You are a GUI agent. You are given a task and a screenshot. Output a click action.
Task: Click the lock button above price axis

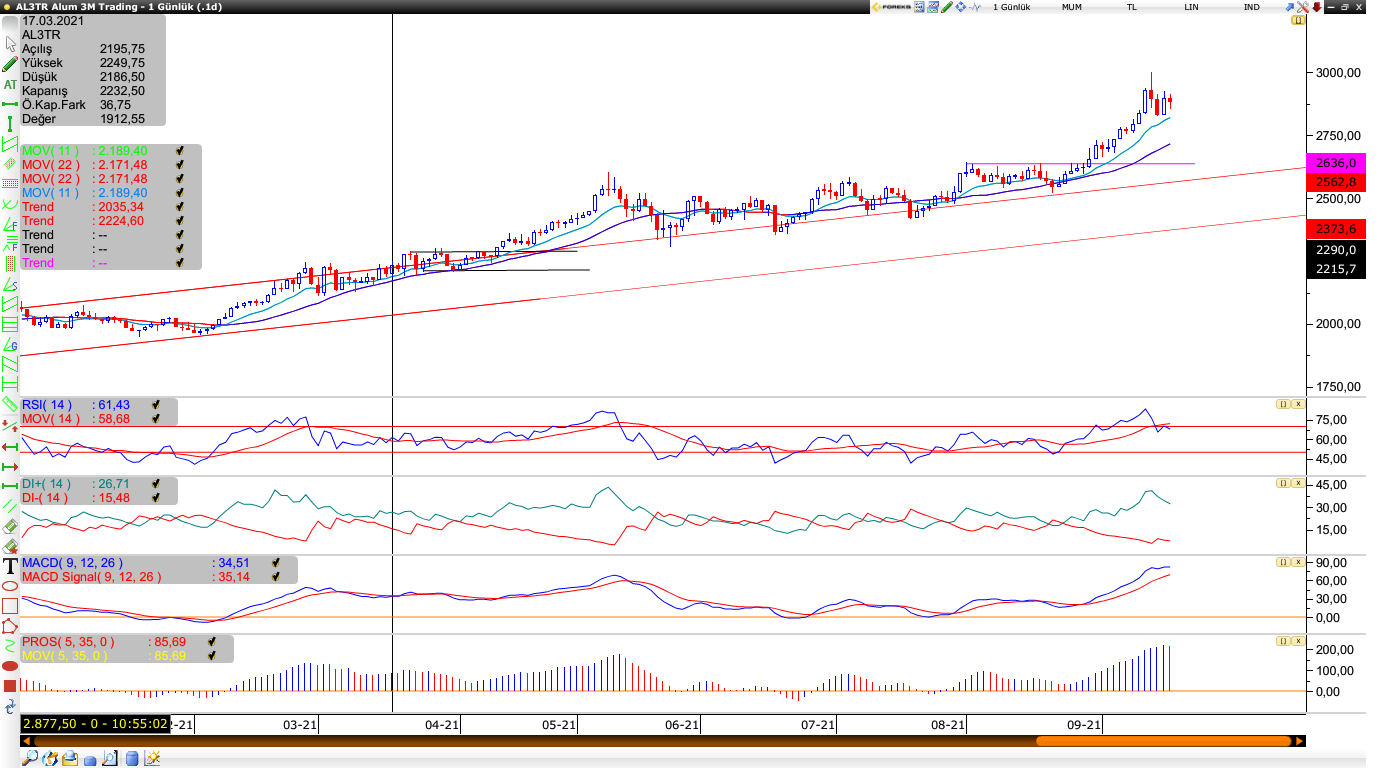coord(1298,19)
